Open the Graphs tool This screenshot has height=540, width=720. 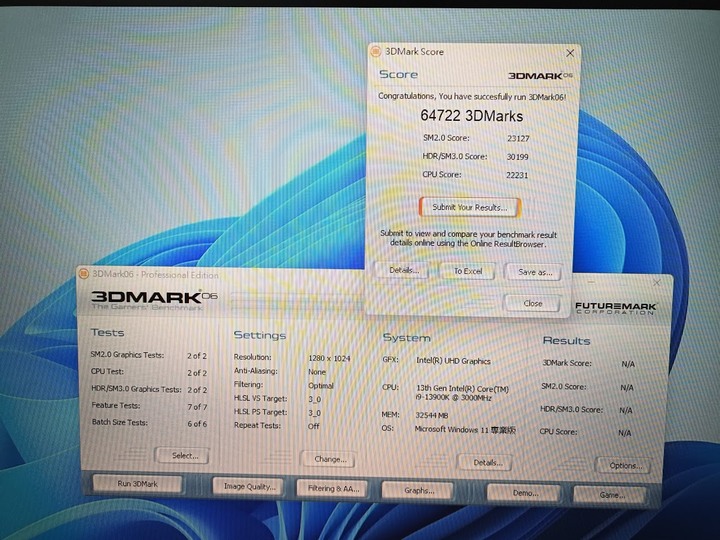click(419, 490)
